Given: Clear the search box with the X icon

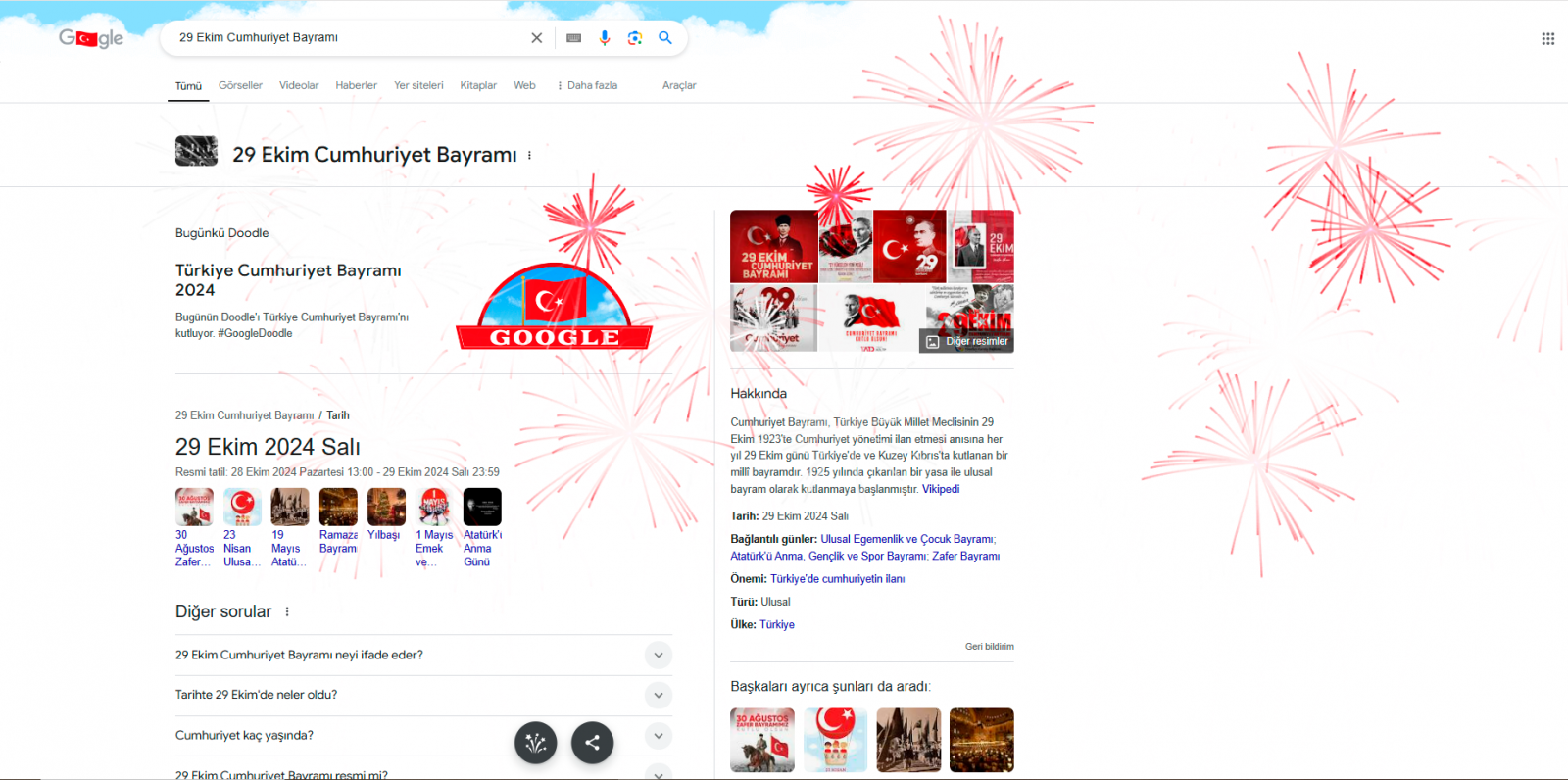Looking at the screenshot, I should (536, 38).
